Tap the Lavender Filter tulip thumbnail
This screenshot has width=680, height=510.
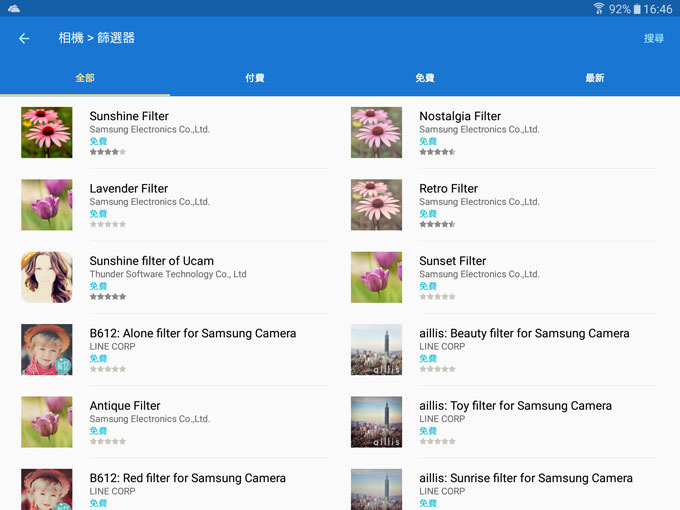coord(47,205)
